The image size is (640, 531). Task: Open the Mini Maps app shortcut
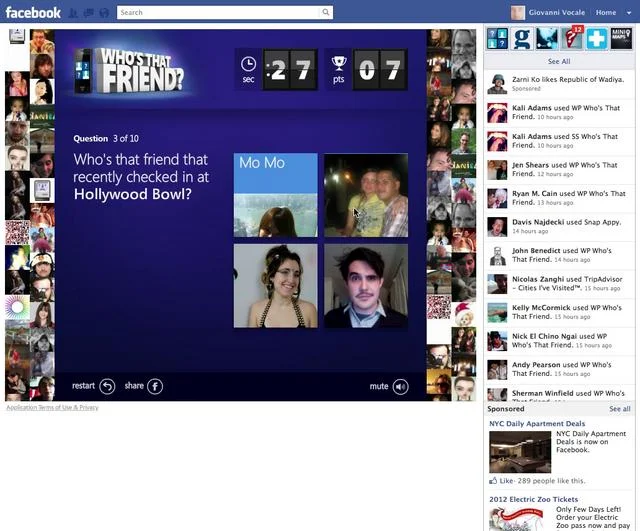[621, 39]
